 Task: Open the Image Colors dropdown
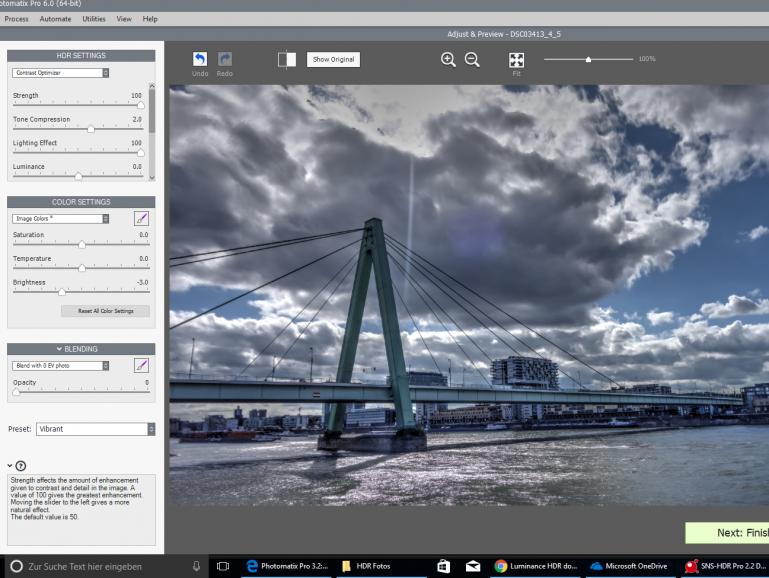(60, 219)
